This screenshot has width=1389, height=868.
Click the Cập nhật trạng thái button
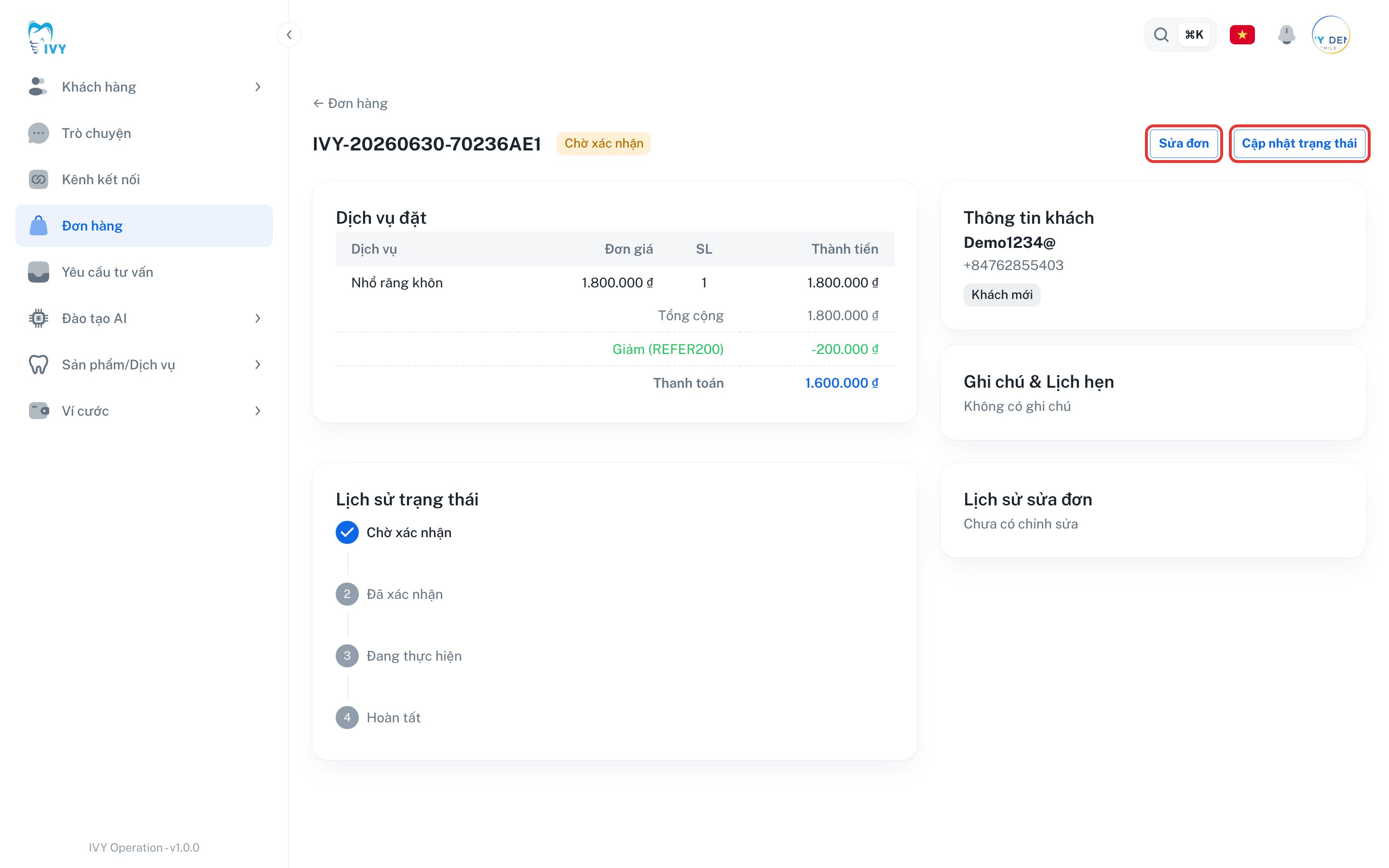(x=1299, y=144)
